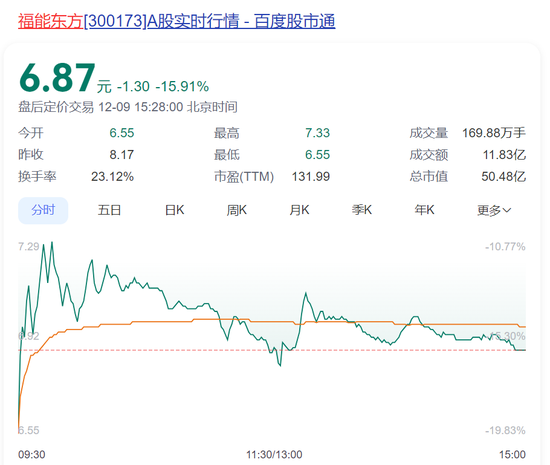Open the 月K chart tab
Image resolution: width=550 pixels, height=465 pixels.
click(299, 210)
